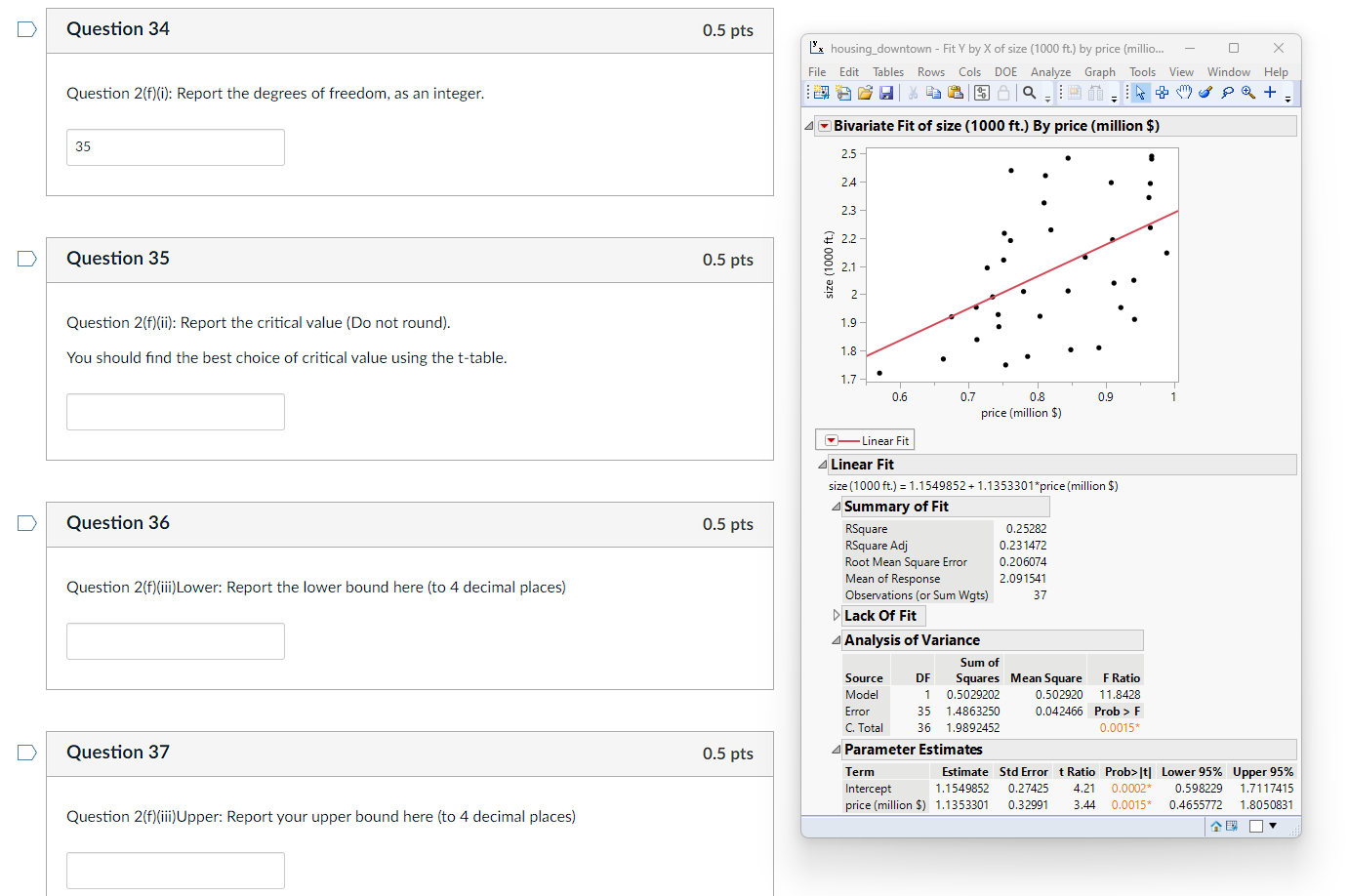Click the New Script toolbar icon
1348x896 pixels.
(843, 93)
